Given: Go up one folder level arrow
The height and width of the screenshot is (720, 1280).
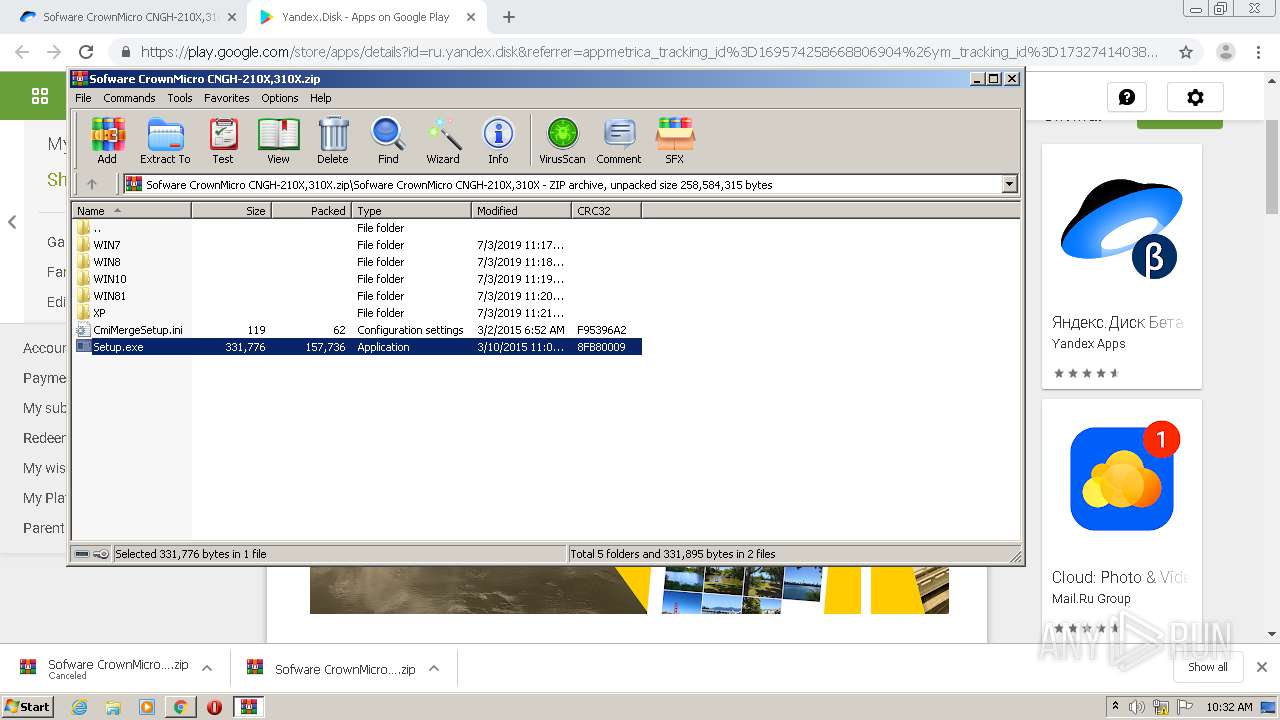Looking at the screenshot, I should pyautogui.click(x=92, y=184).
